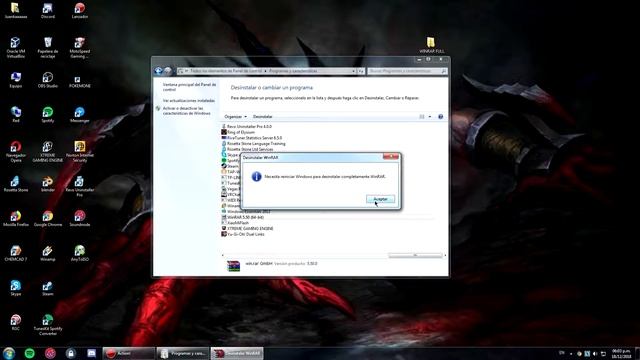Click the Blender desktop icon
Viewport: 640px width, 360px height.
pos(48,184)
